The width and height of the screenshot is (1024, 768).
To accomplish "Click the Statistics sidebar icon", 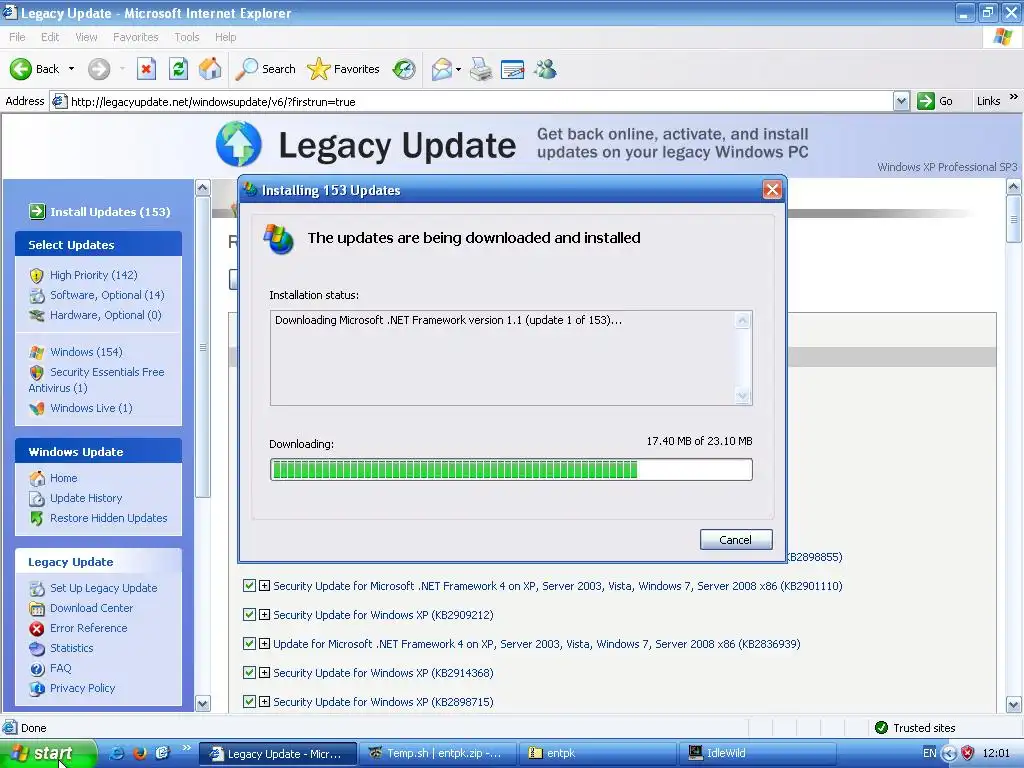I will 37,648.
